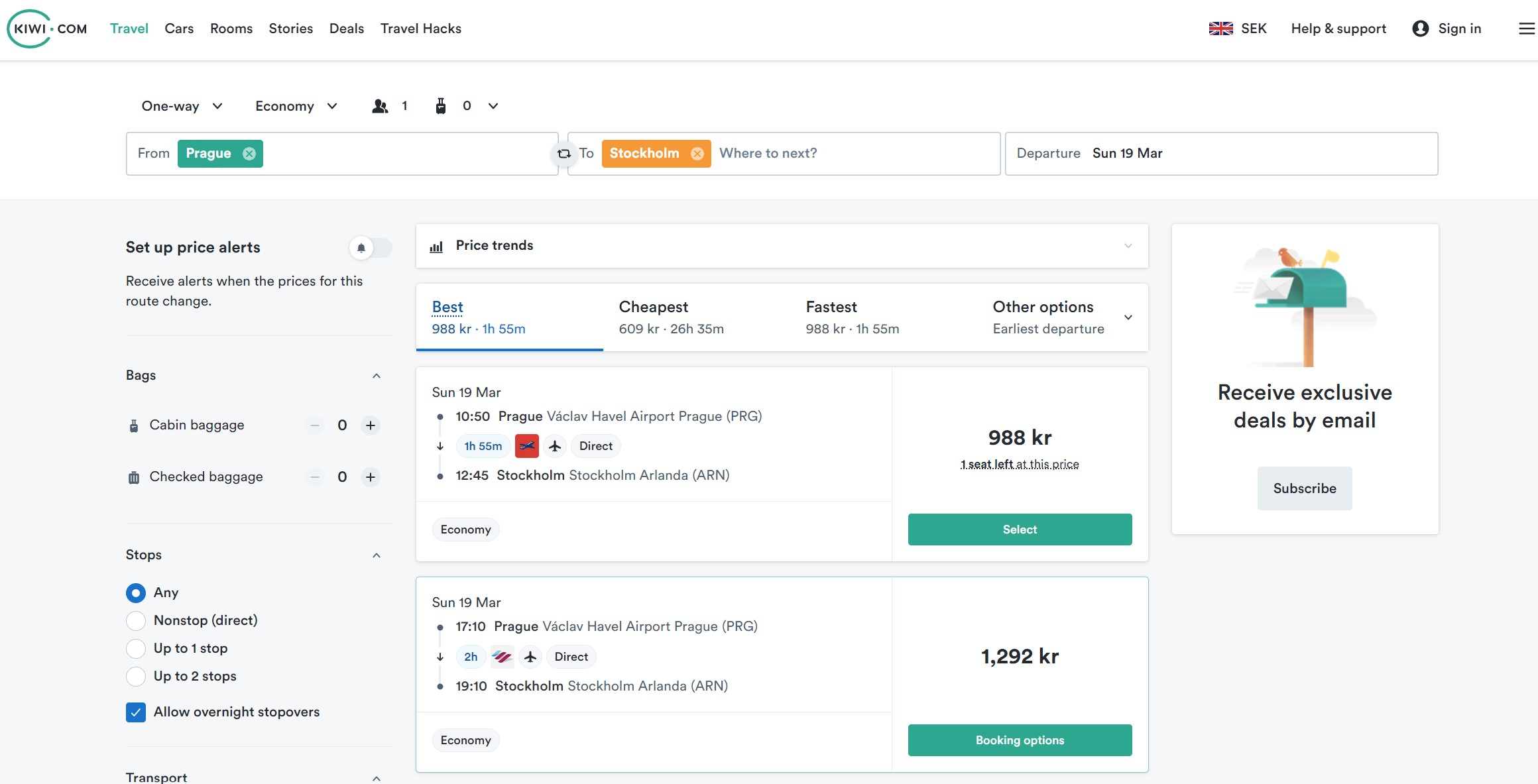The height and width of the screenshot is (784, 1538).
Task: Open Help & support link
Action: (1338, 28)
